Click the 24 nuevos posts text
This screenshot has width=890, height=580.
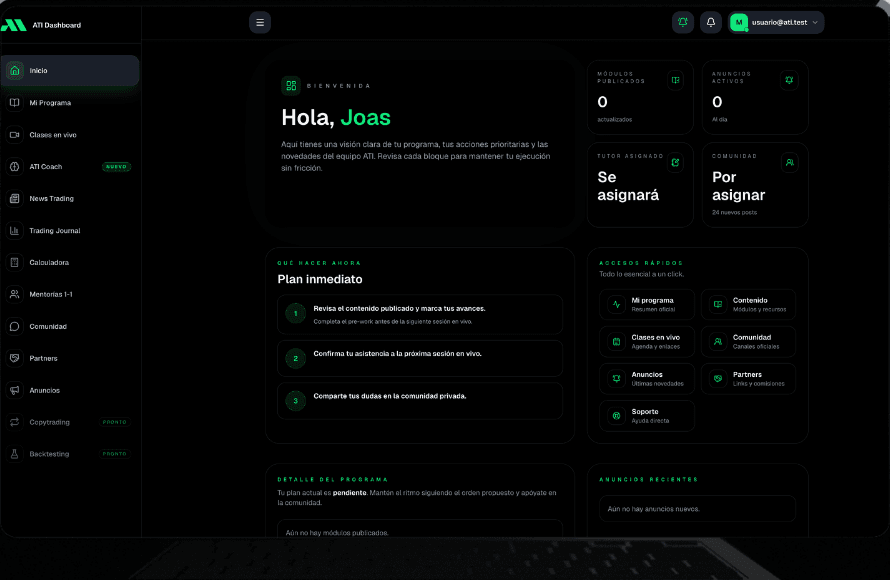tap(734, 212)
